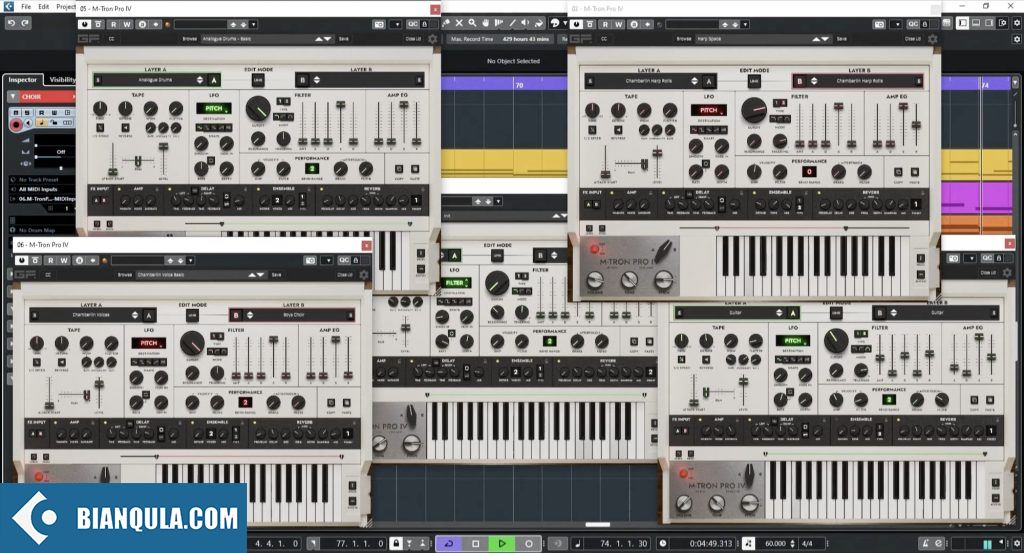Click the Redo arrow in Cubase toolbar
The height and width of the screenshot is (553, 1024).
click(25, 23)
